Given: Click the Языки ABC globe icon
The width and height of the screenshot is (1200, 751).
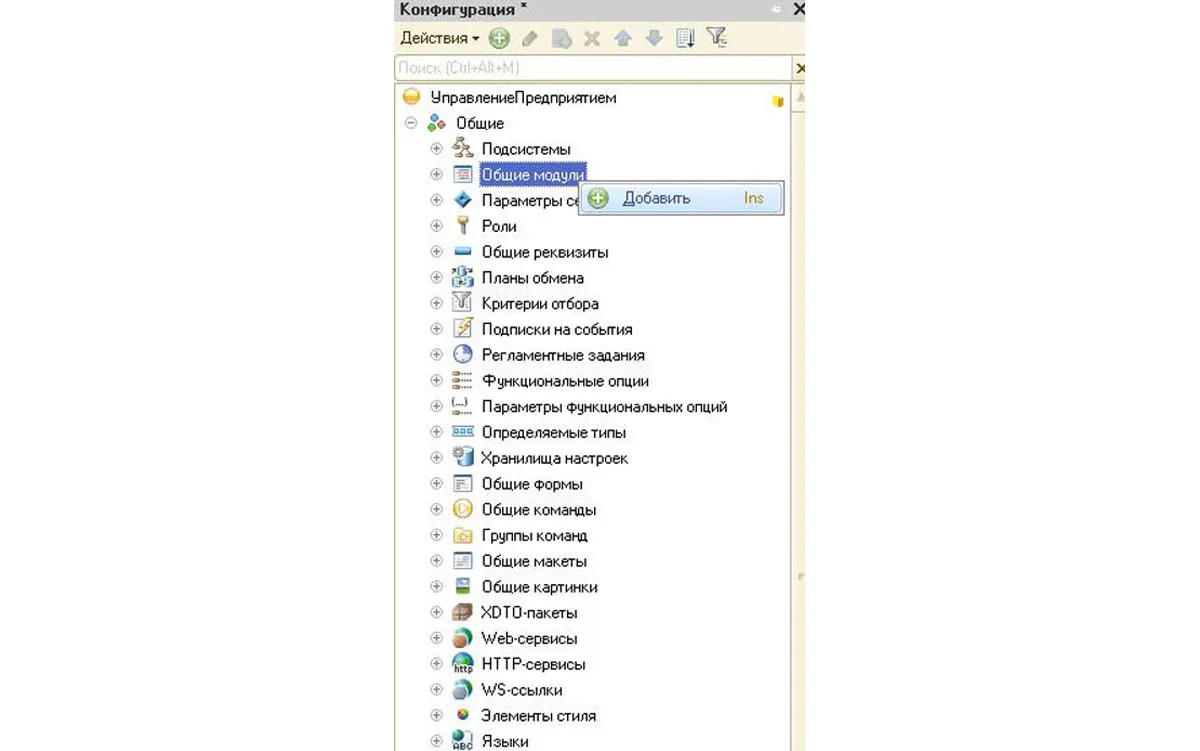Looking at the screenshot, I should pyautogui.click(x=462, y=741).
